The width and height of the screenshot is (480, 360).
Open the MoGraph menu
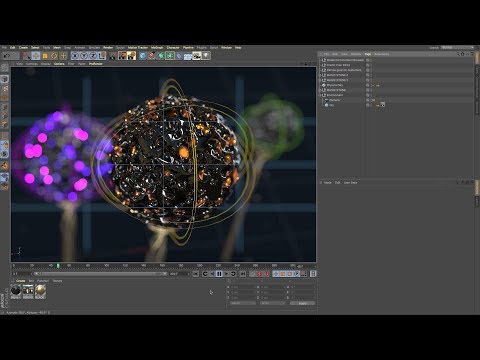157,48
